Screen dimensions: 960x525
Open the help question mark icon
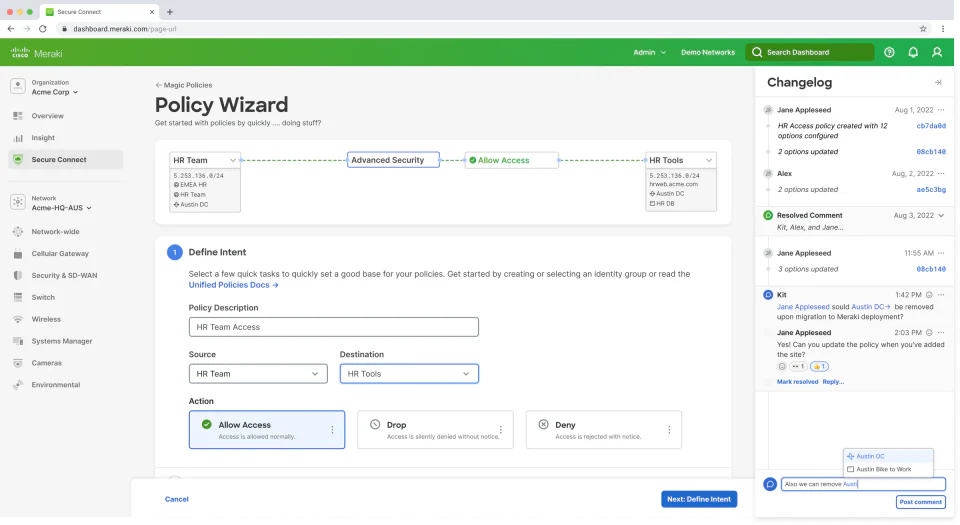point(889,53)
